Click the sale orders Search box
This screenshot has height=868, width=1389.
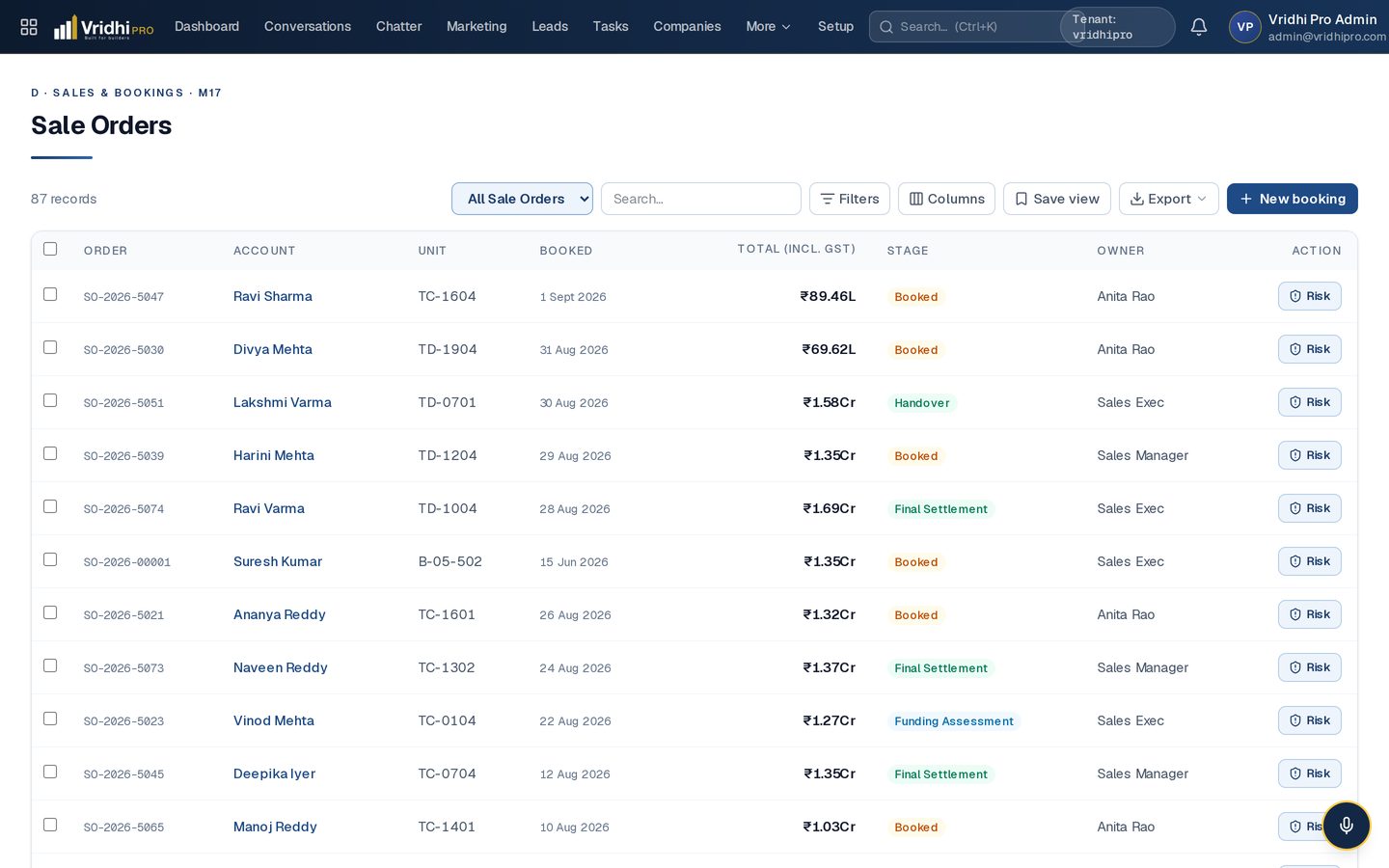pos(701,199)
